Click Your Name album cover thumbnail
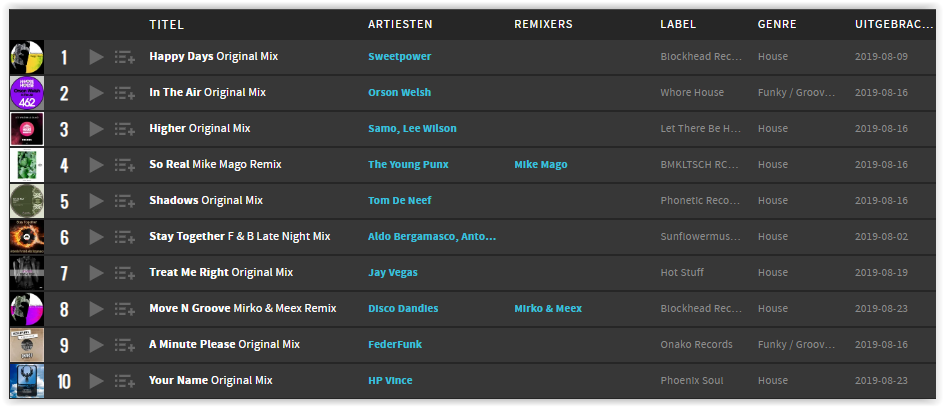944x407 pixels. click(x=27, y=381)
